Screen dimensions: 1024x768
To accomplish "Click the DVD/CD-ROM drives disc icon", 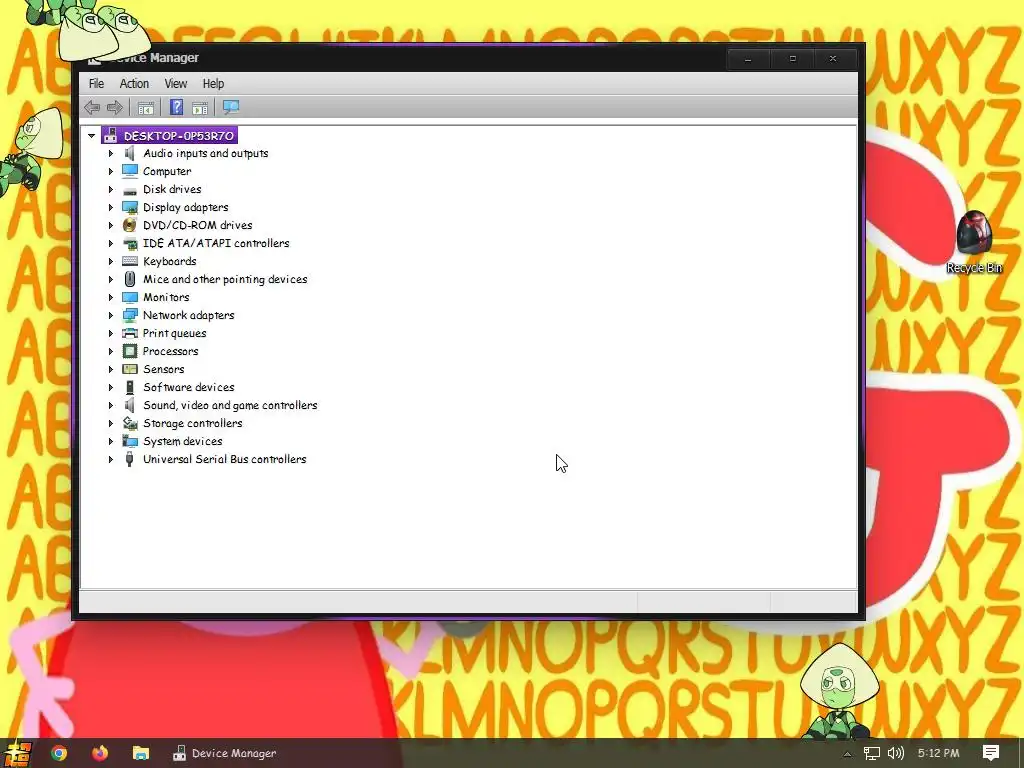I will click(130, 225).
